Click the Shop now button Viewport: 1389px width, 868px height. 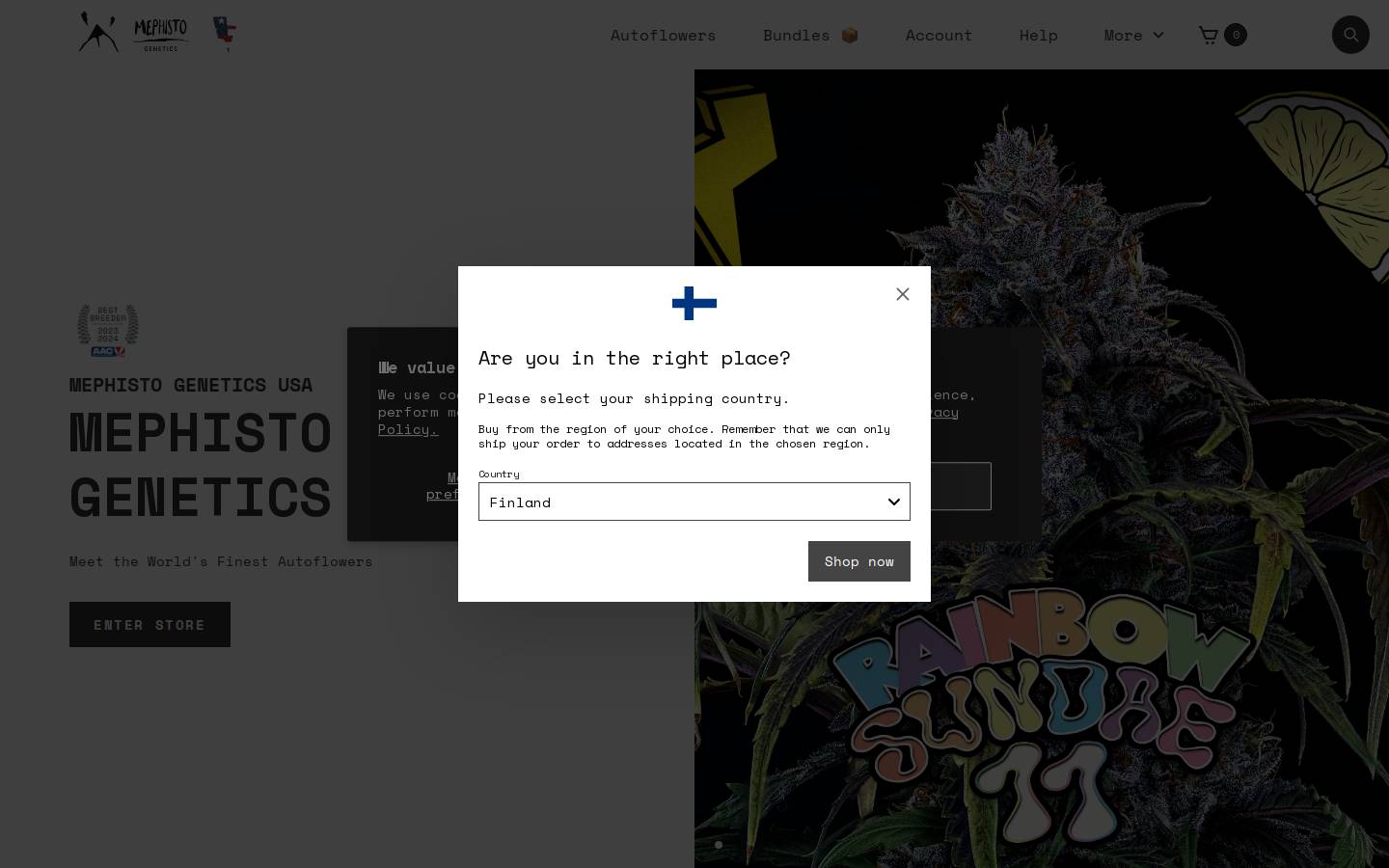coord(859,561)
